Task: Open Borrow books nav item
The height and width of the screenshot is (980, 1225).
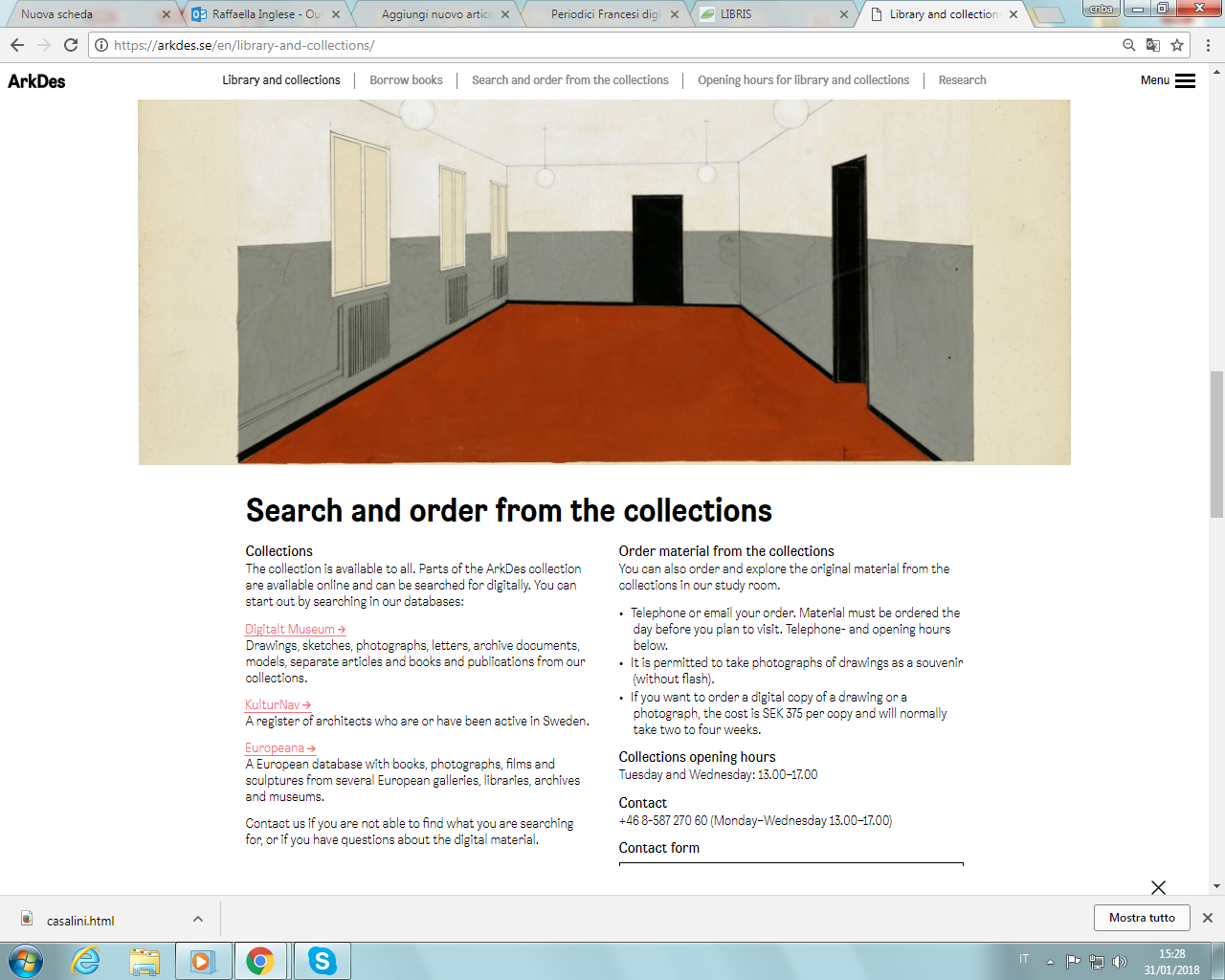Action: [x=406, y=80]
